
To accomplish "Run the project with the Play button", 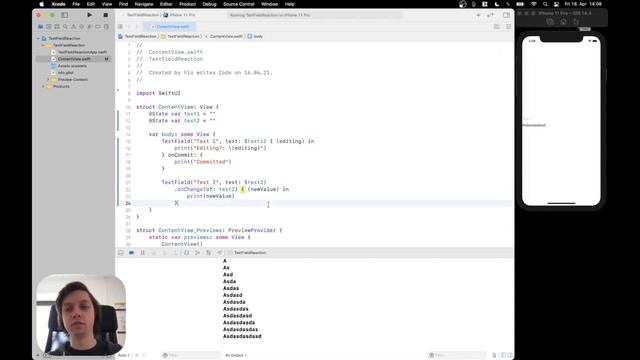I will click(89, 15).
